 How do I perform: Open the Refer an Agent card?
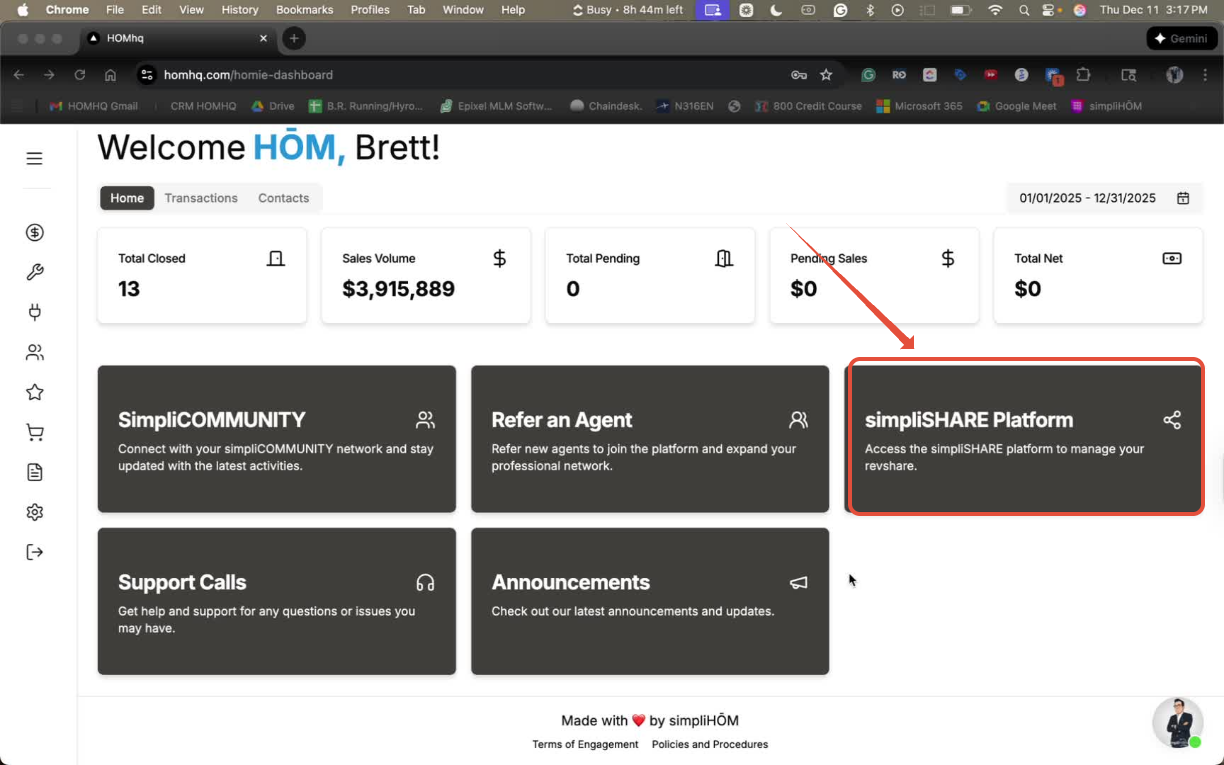650,439
